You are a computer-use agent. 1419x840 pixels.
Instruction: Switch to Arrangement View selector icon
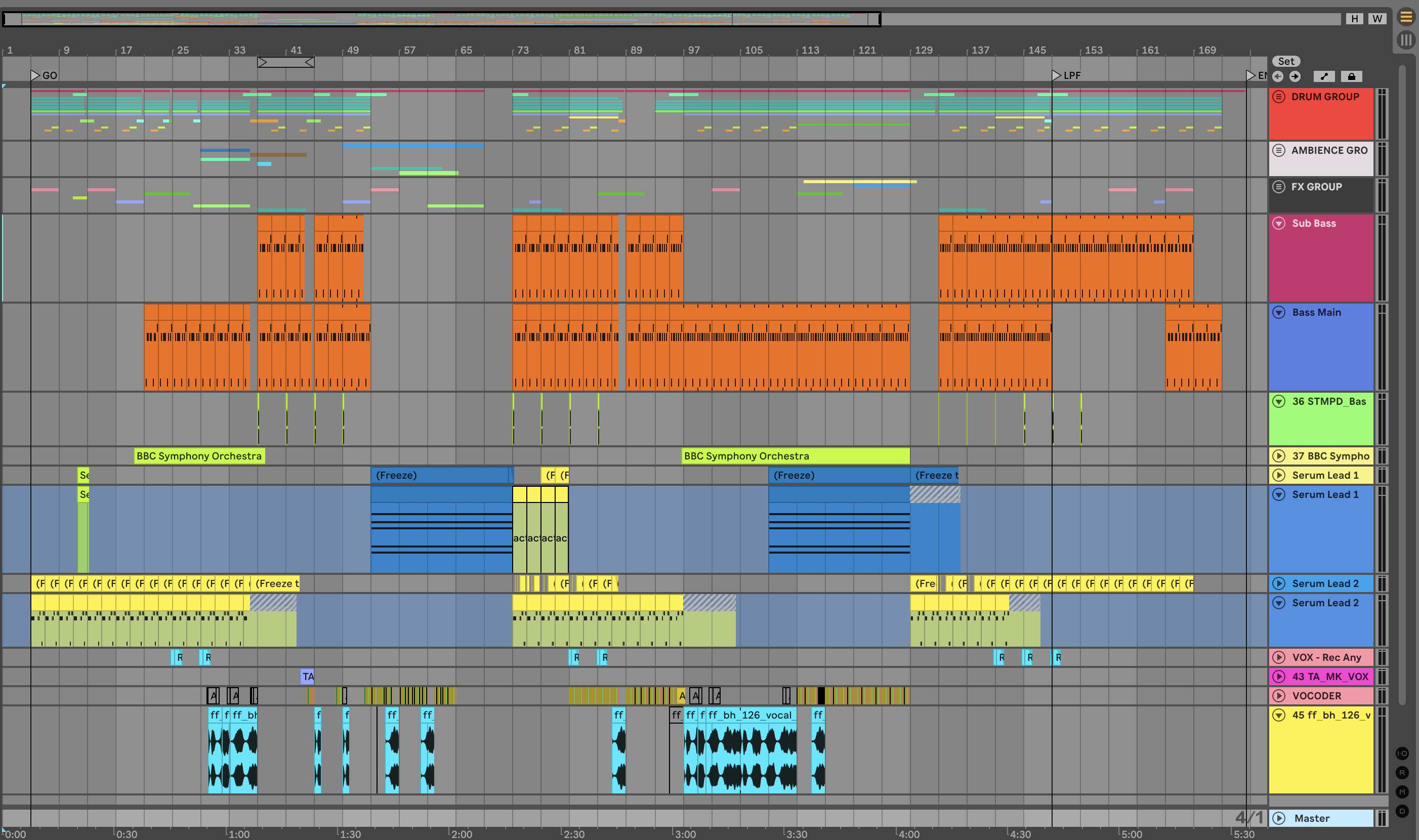point(1406,17)
